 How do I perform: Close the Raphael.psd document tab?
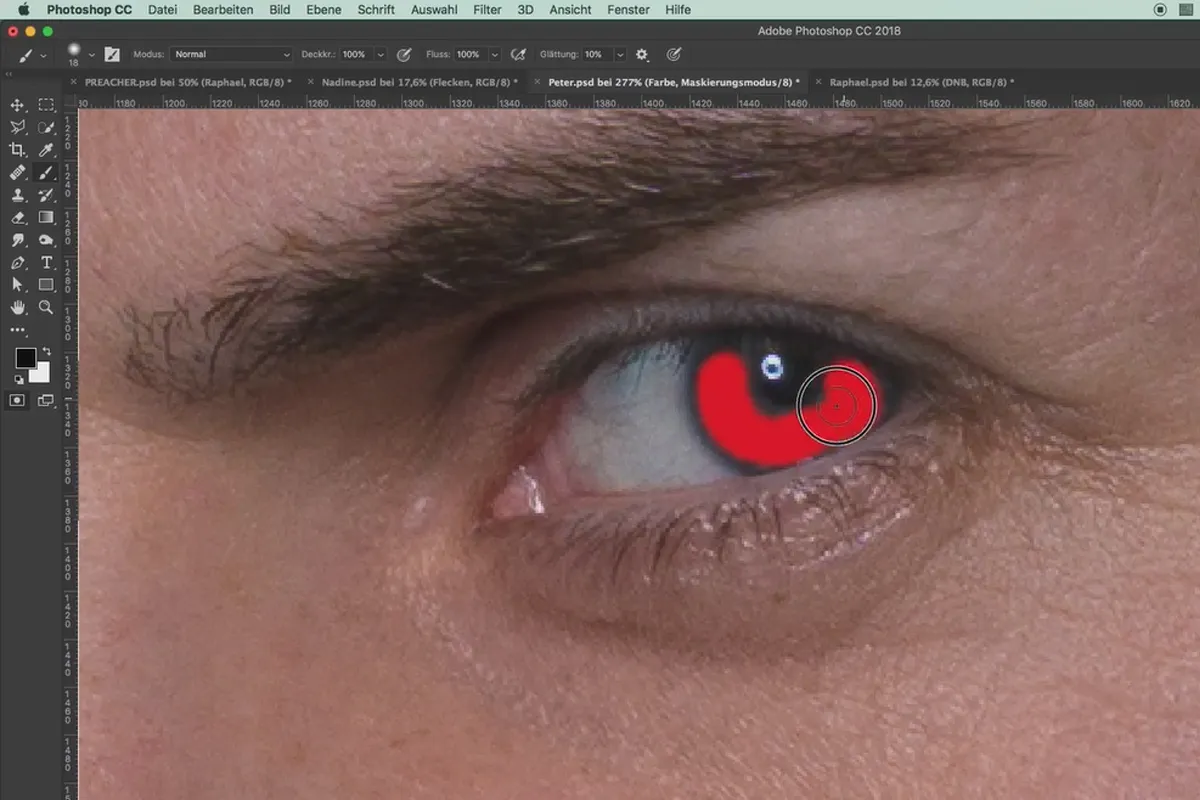pyautogui.click(x=818, y=82)
